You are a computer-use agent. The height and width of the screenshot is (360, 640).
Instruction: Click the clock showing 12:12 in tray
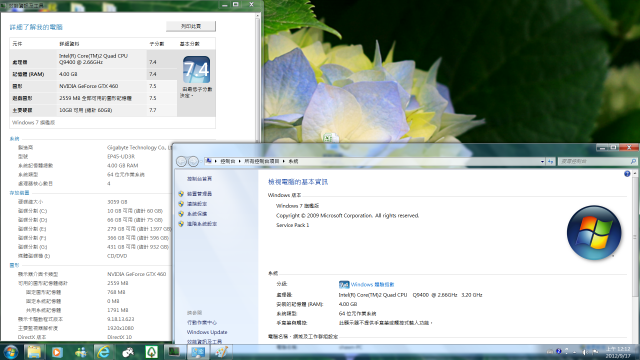pos(618,352)
